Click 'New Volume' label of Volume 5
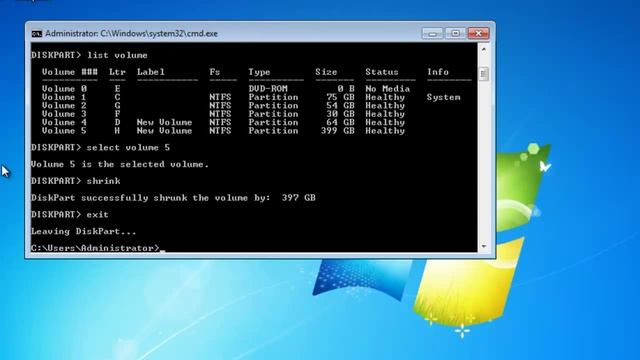This screenshot has width=640, height=360. [164, 131]
